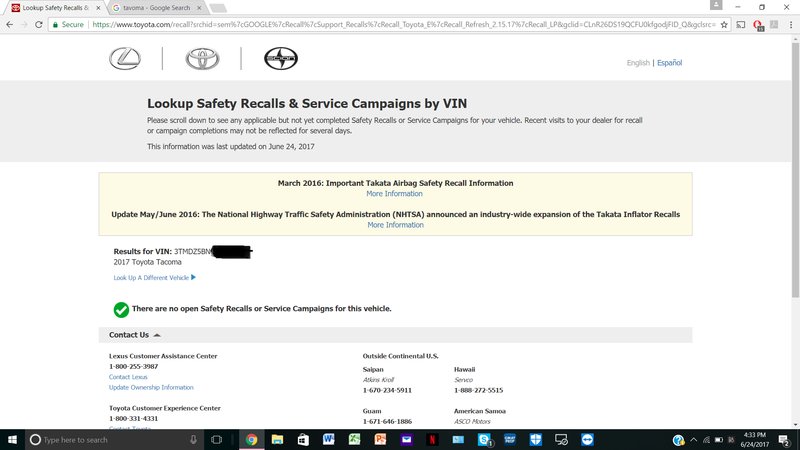This screenshot has width=800, height=450.
Task: Close the tavoma Google Search tab
Action: pyautogui.click(x=199, y=8)
